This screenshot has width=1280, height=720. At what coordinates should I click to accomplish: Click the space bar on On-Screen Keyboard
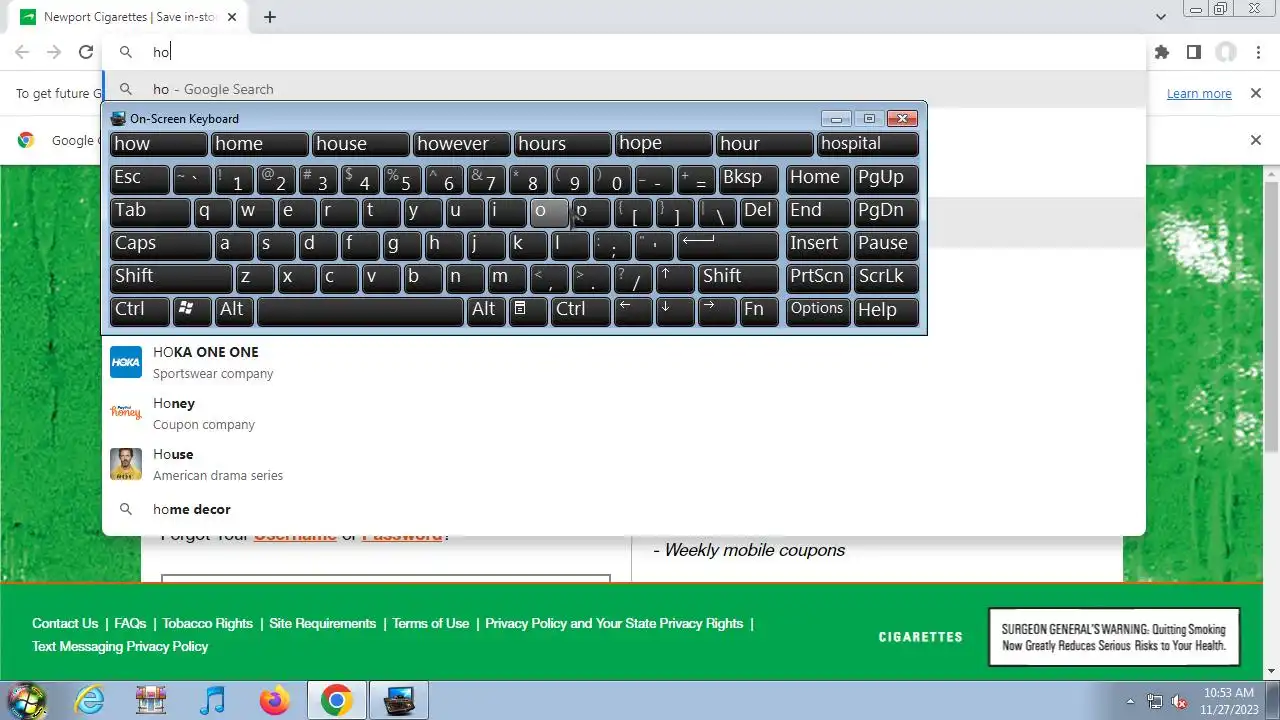click(360, 311)
